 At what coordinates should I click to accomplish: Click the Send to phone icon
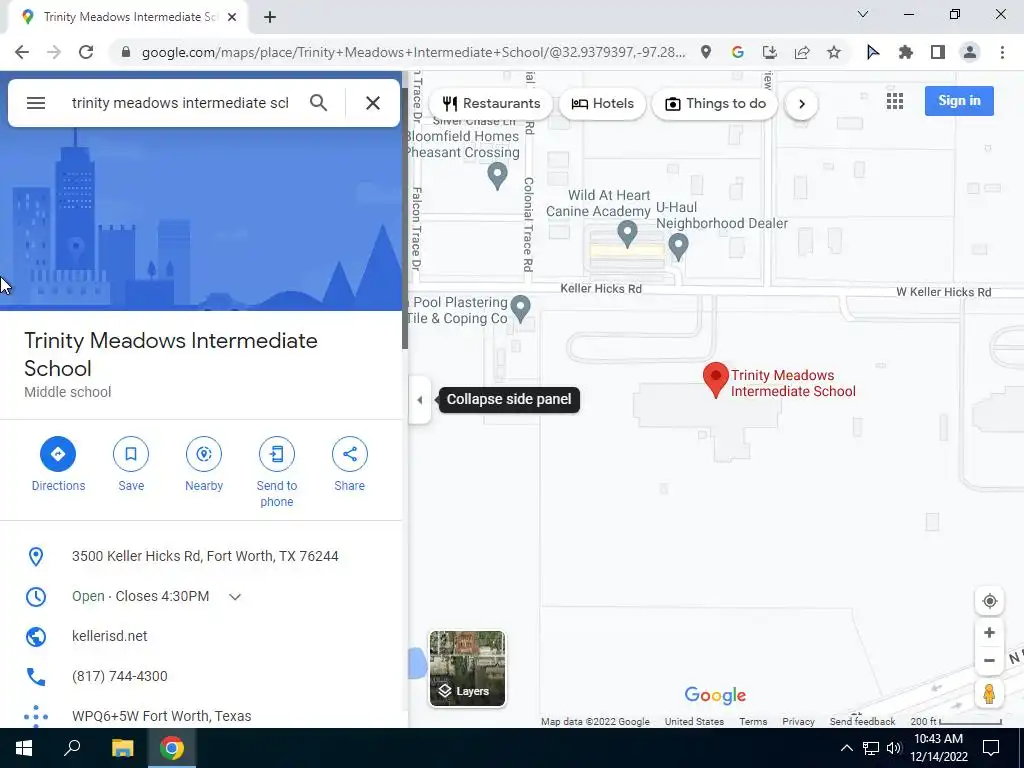click(x=277, y=454)
